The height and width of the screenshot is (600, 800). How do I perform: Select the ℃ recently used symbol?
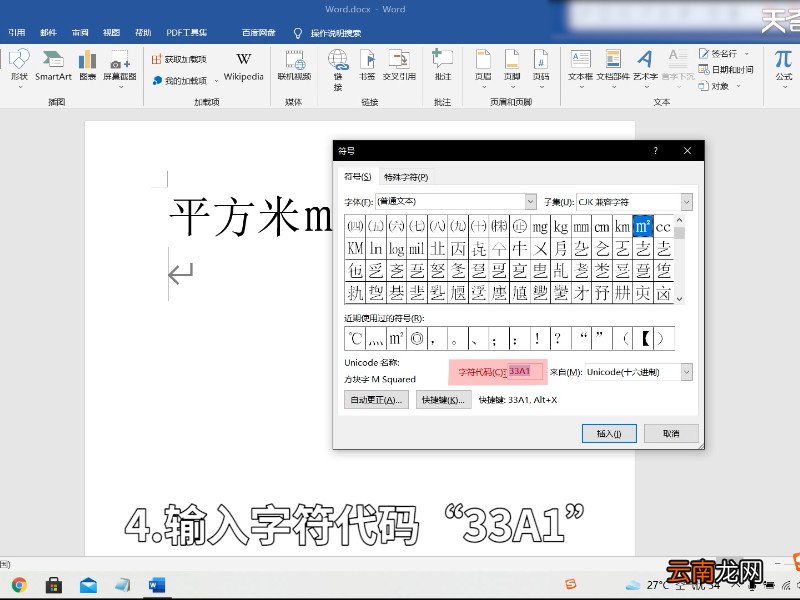pos(355,338)
